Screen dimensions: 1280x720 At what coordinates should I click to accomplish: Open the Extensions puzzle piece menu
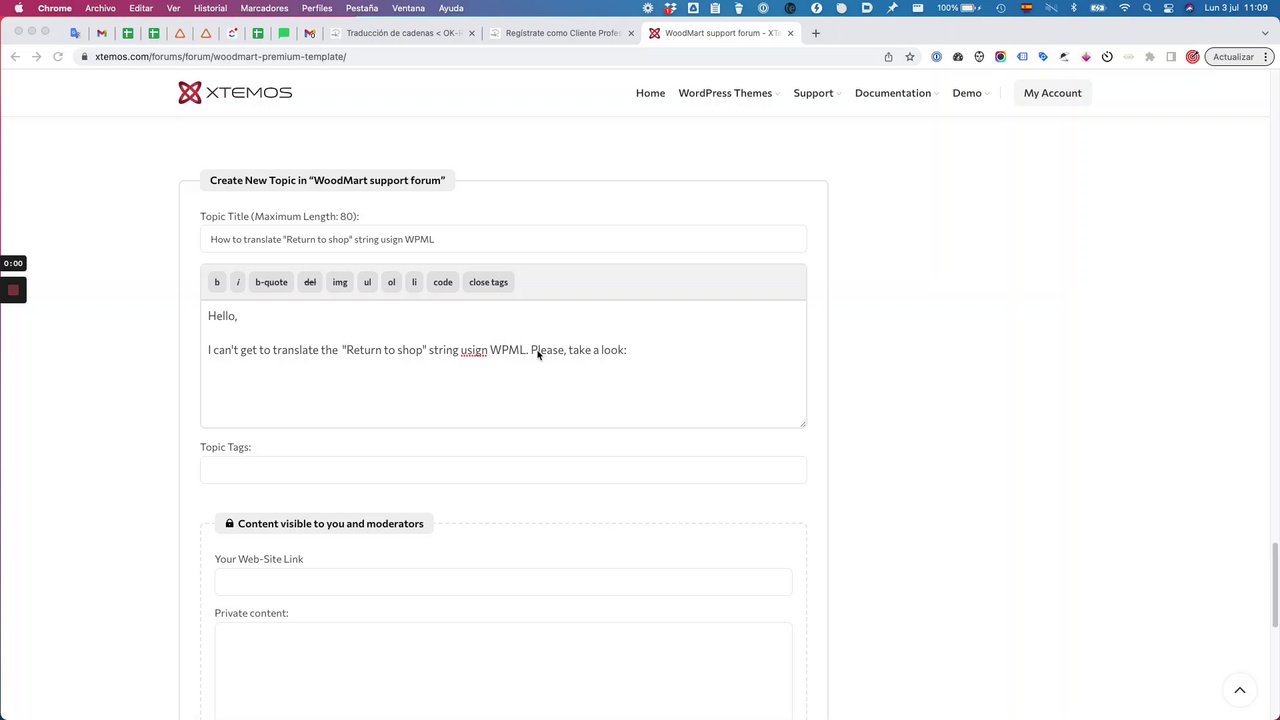point(1149,57)
